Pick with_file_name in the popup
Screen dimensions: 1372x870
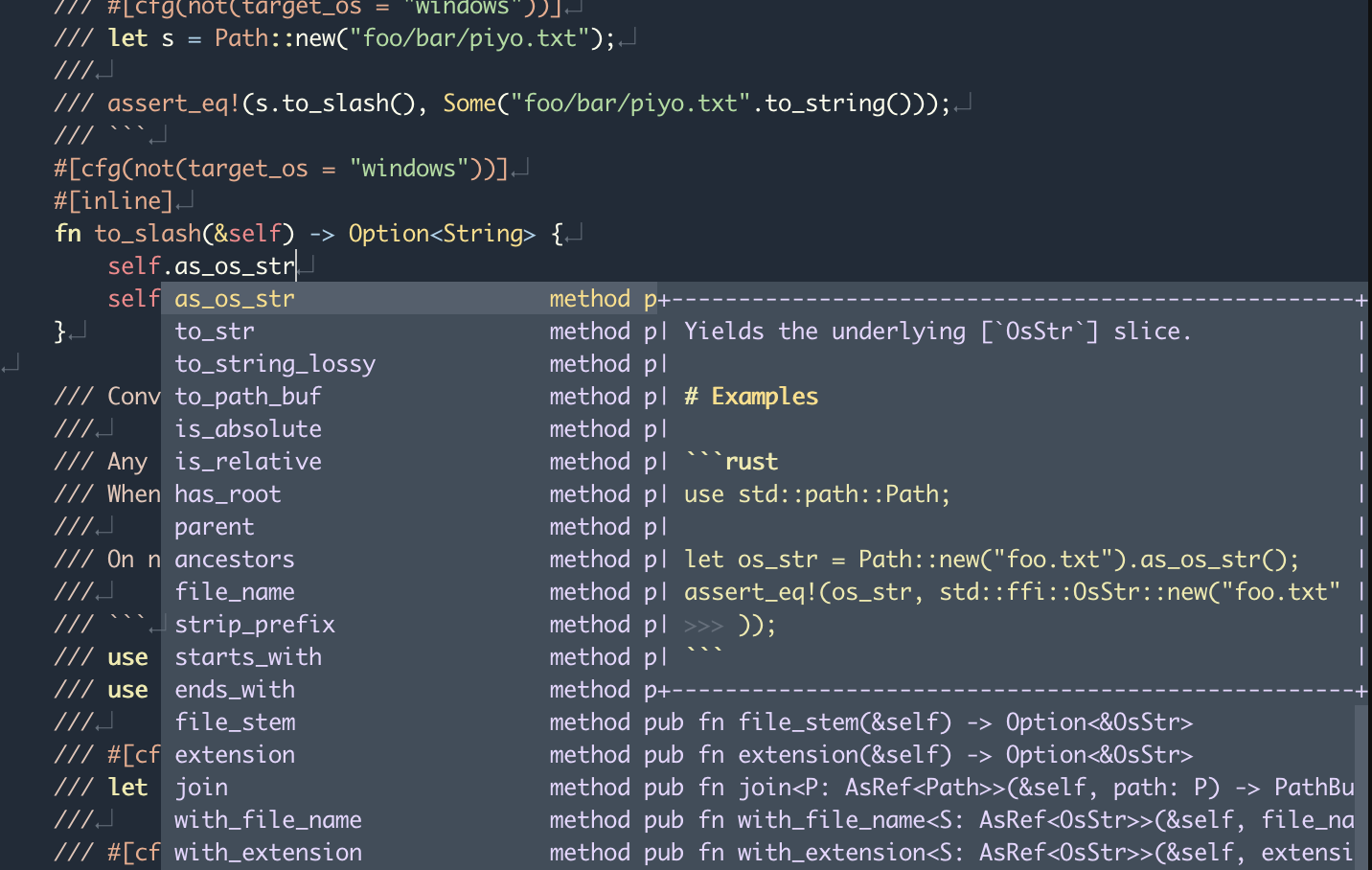coord(268,819)
